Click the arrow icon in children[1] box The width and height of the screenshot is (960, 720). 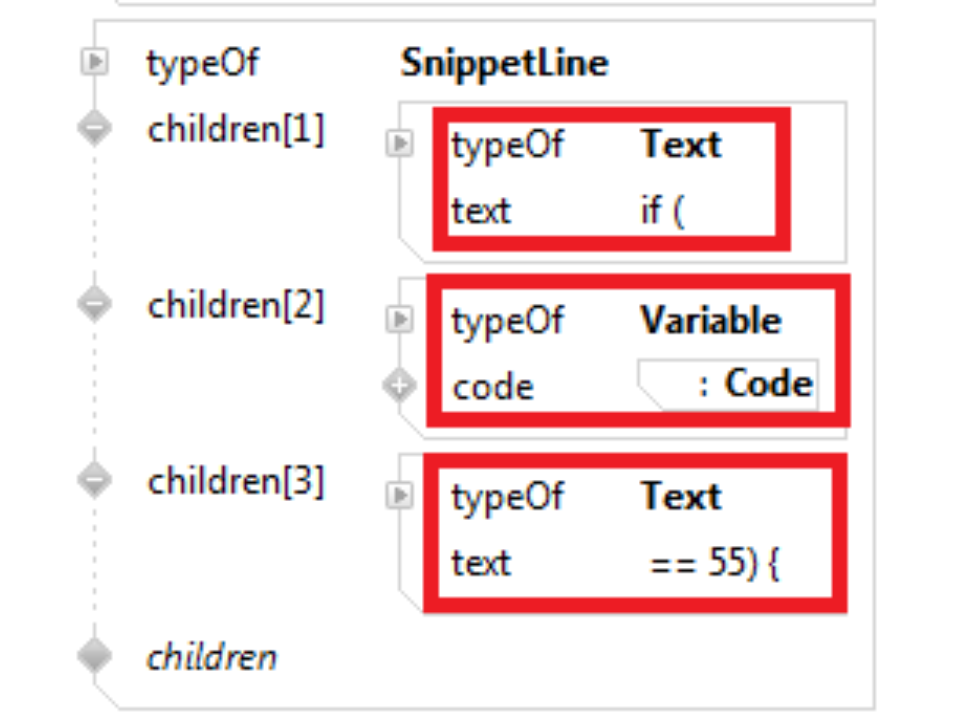[x=400, y=144]
